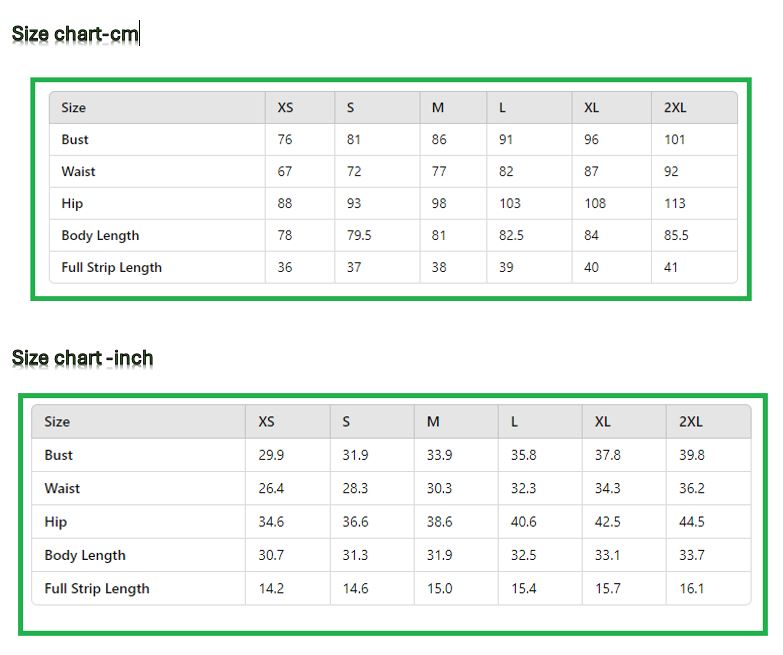This screenshot has height=655, width=783.
Task: Click Full Strip Length label in cm table
Action: pyautogui.click(x=111, y=268)
